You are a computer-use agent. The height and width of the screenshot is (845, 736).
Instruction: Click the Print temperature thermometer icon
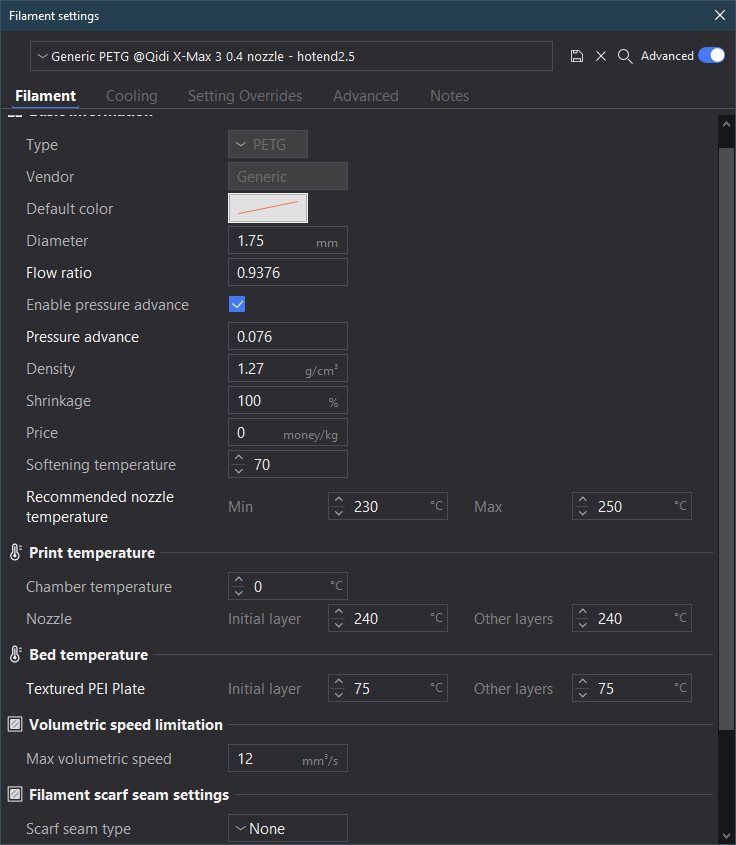click(16, 553)
